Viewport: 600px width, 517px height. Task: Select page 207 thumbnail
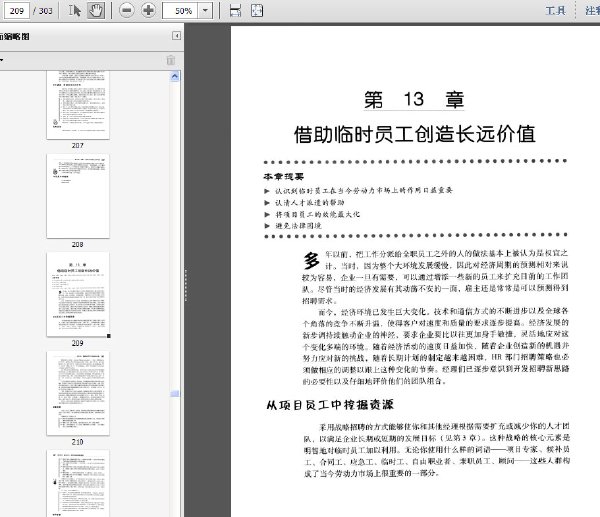[78, 104]
